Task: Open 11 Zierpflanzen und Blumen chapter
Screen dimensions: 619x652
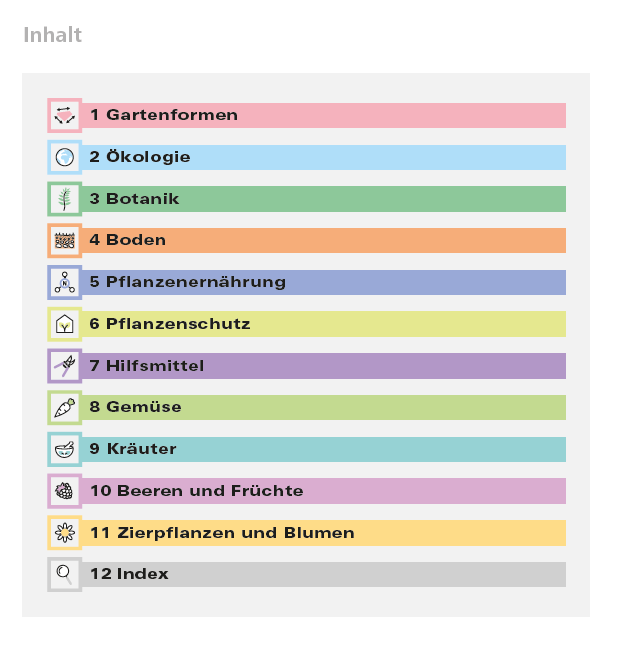Action: click(x=323, y=533)
